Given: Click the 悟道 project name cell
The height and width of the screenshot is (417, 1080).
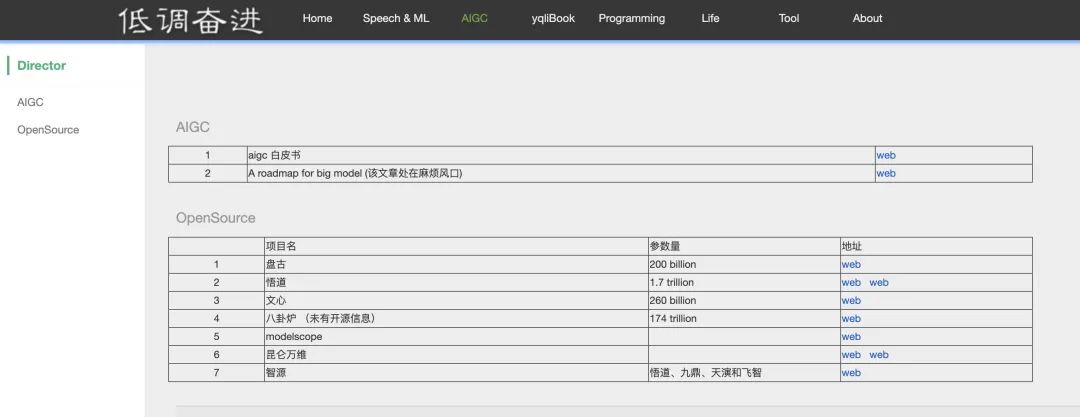Looking at the screenshot, I should 456,282.
